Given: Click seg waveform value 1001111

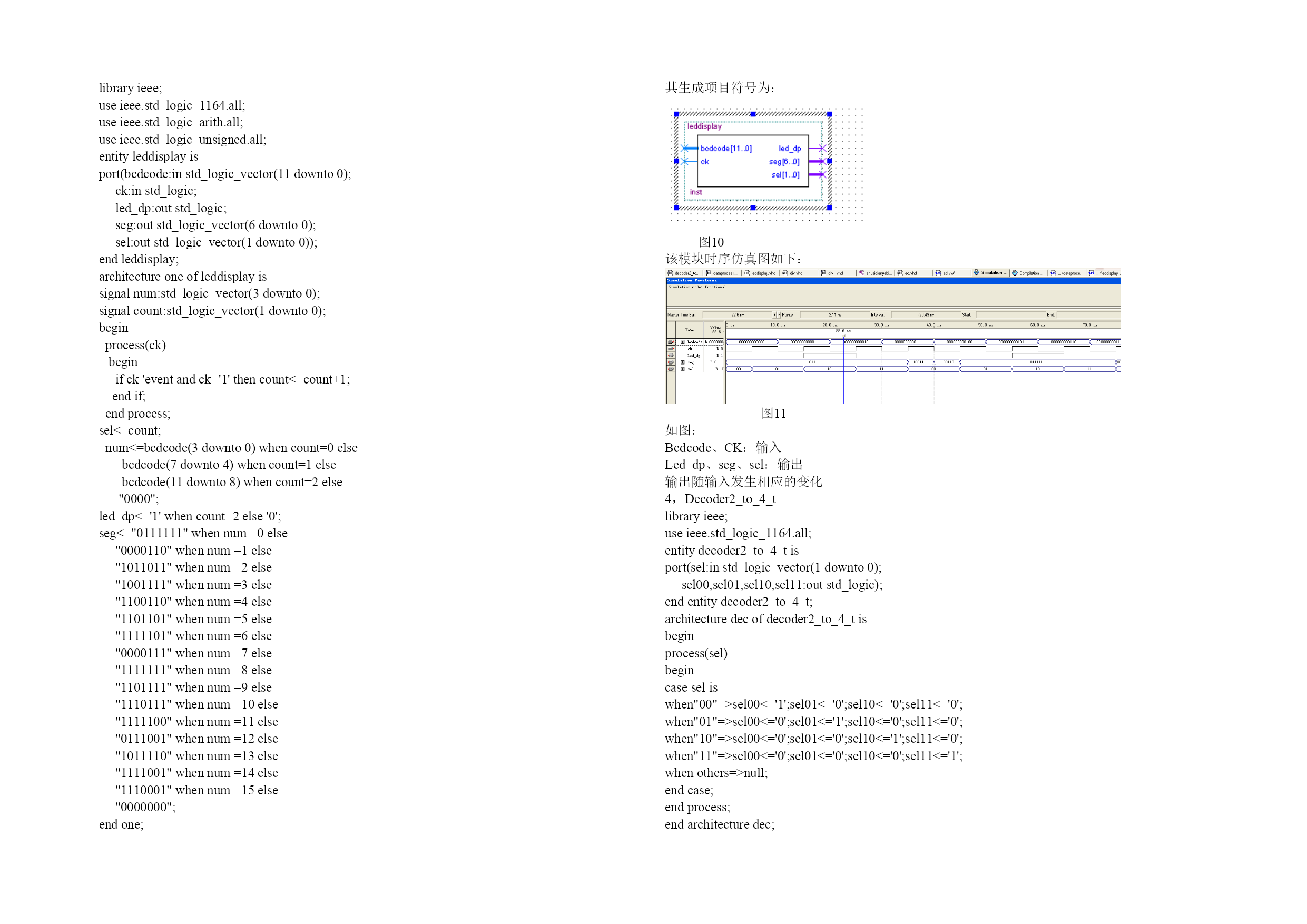Looking at the screenshot, I should pos(920,362).
